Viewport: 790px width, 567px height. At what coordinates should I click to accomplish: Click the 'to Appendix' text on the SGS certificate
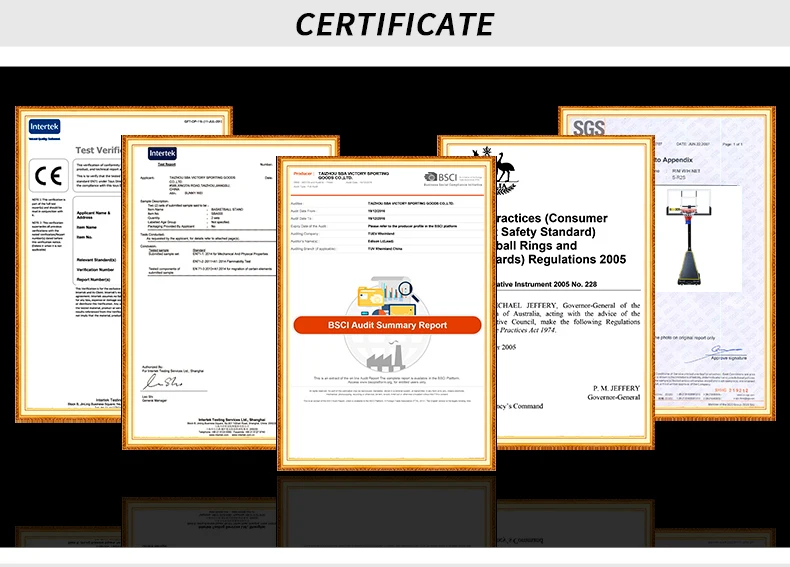tap(673, 160)
